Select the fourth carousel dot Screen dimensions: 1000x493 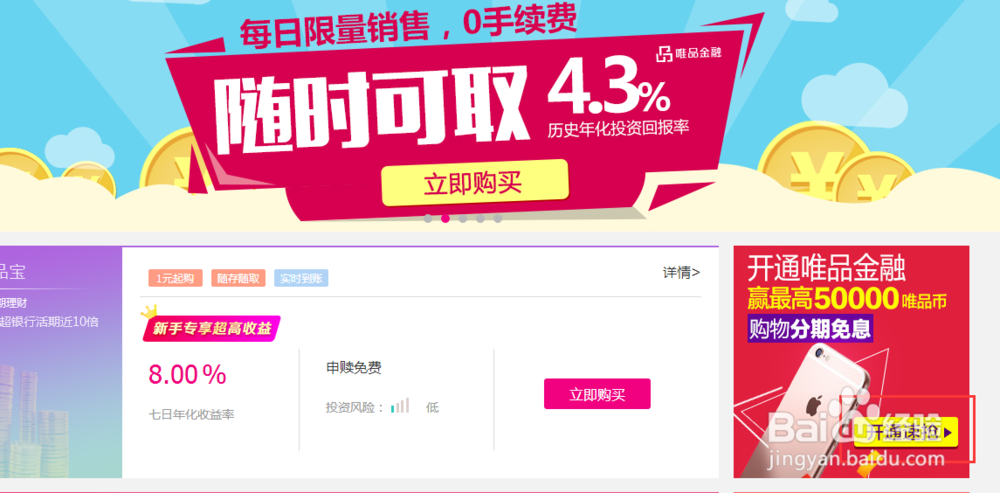(480, 218)
